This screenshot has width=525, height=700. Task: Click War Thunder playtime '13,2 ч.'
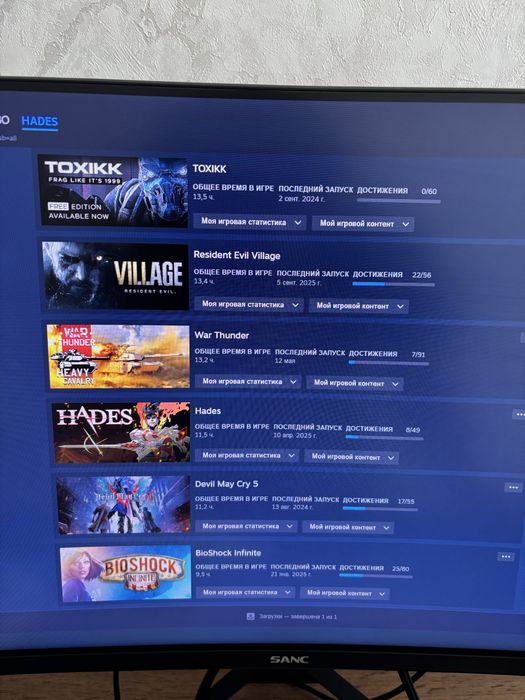point(204,360)
